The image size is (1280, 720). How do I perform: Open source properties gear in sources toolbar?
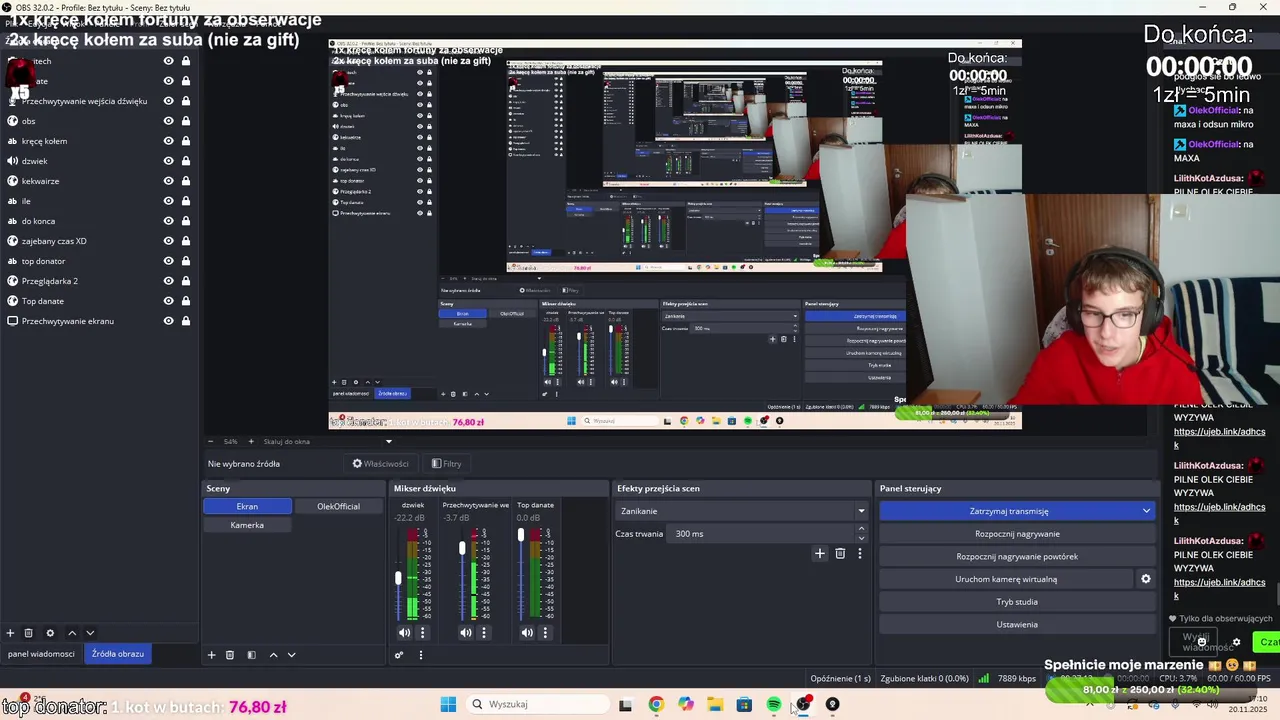50,633
